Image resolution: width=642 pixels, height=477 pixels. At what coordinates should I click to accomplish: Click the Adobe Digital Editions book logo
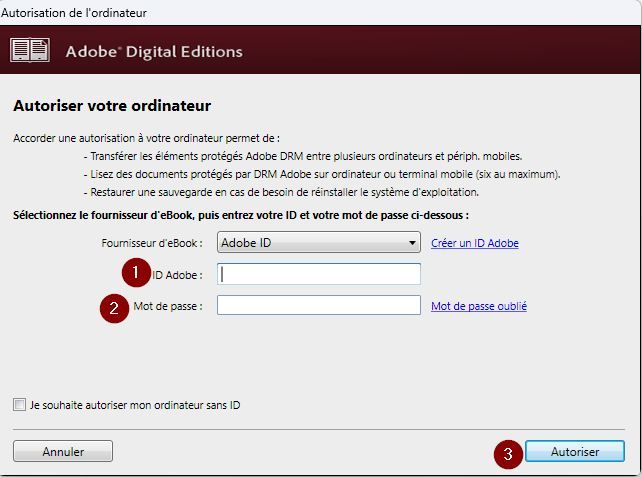[x=30, y=51]
